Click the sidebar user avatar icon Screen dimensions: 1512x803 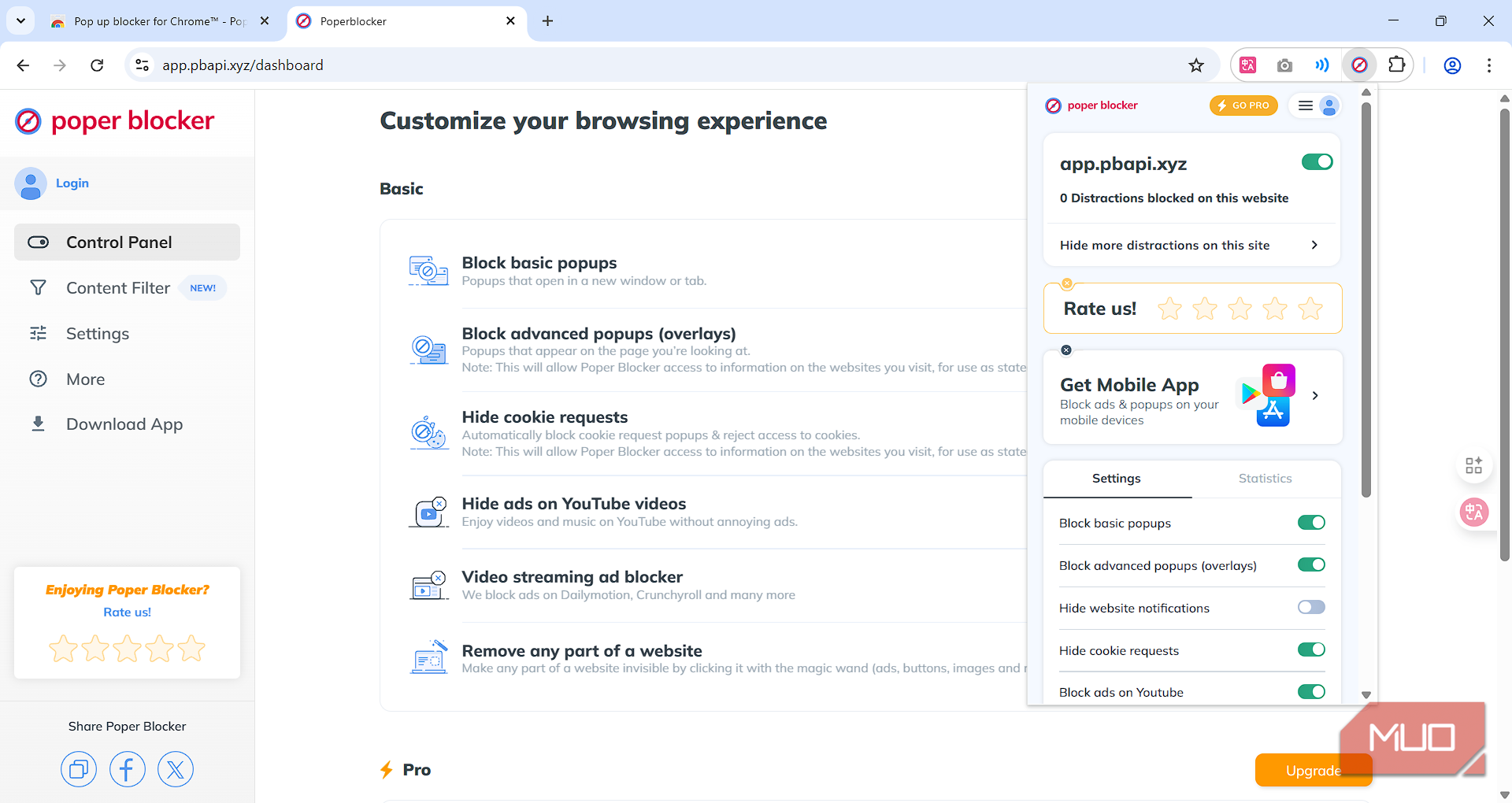tap(31, 183)
